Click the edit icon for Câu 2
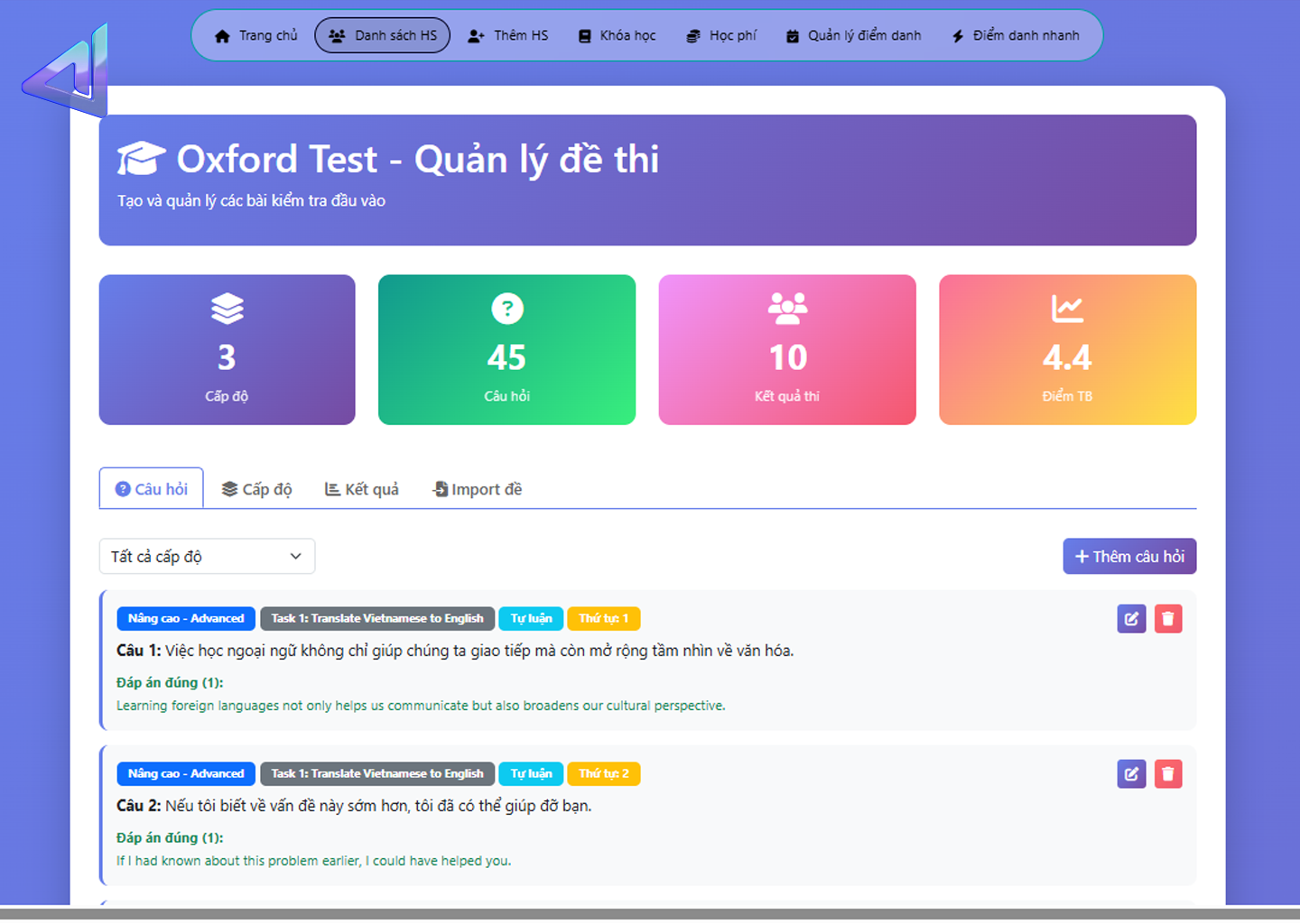This screenshot has width=1300, height=924. [x=1131, y=774]
